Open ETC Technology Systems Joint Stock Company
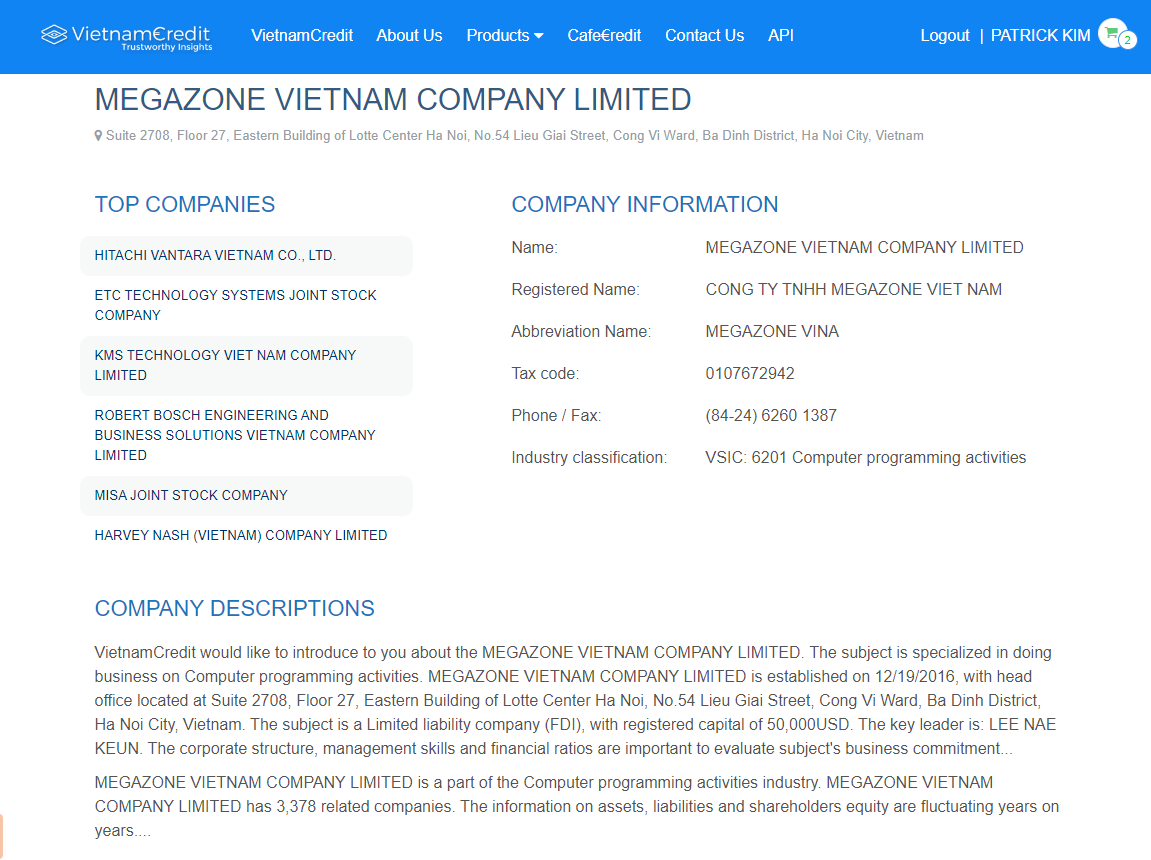The image size is (1151, 860). [x=247, y=305]
